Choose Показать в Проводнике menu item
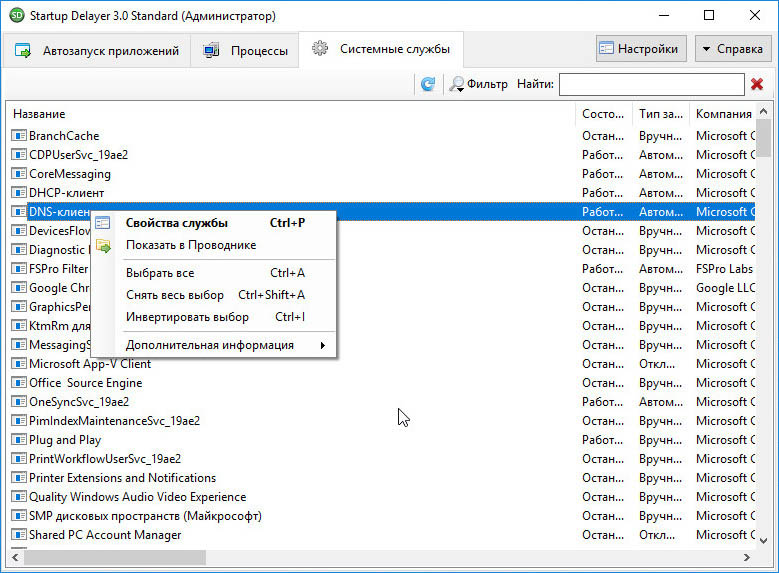 (214, 245)
